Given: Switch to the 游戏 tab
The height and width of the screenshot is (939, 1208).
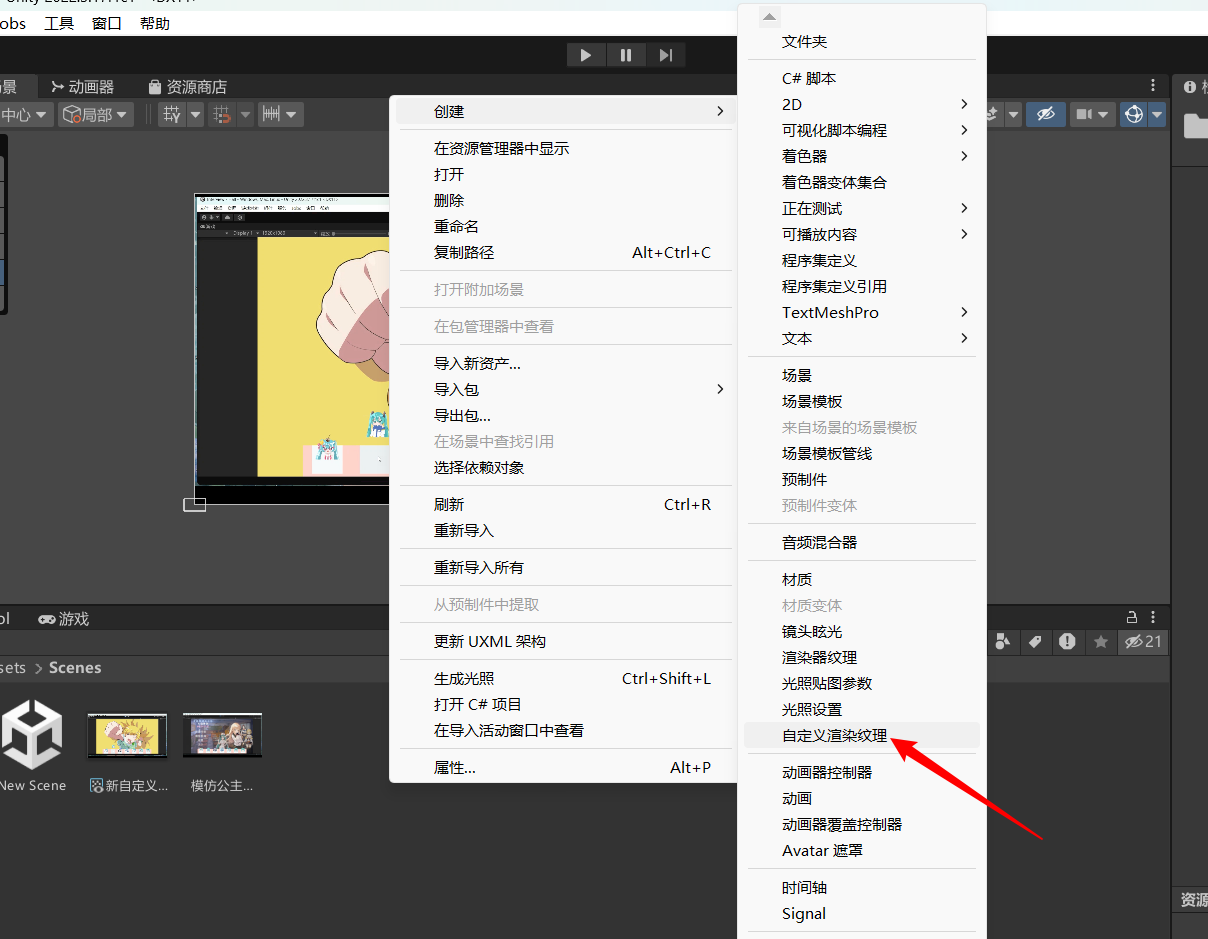Looking at the screenshot, I should click(64, 619).
